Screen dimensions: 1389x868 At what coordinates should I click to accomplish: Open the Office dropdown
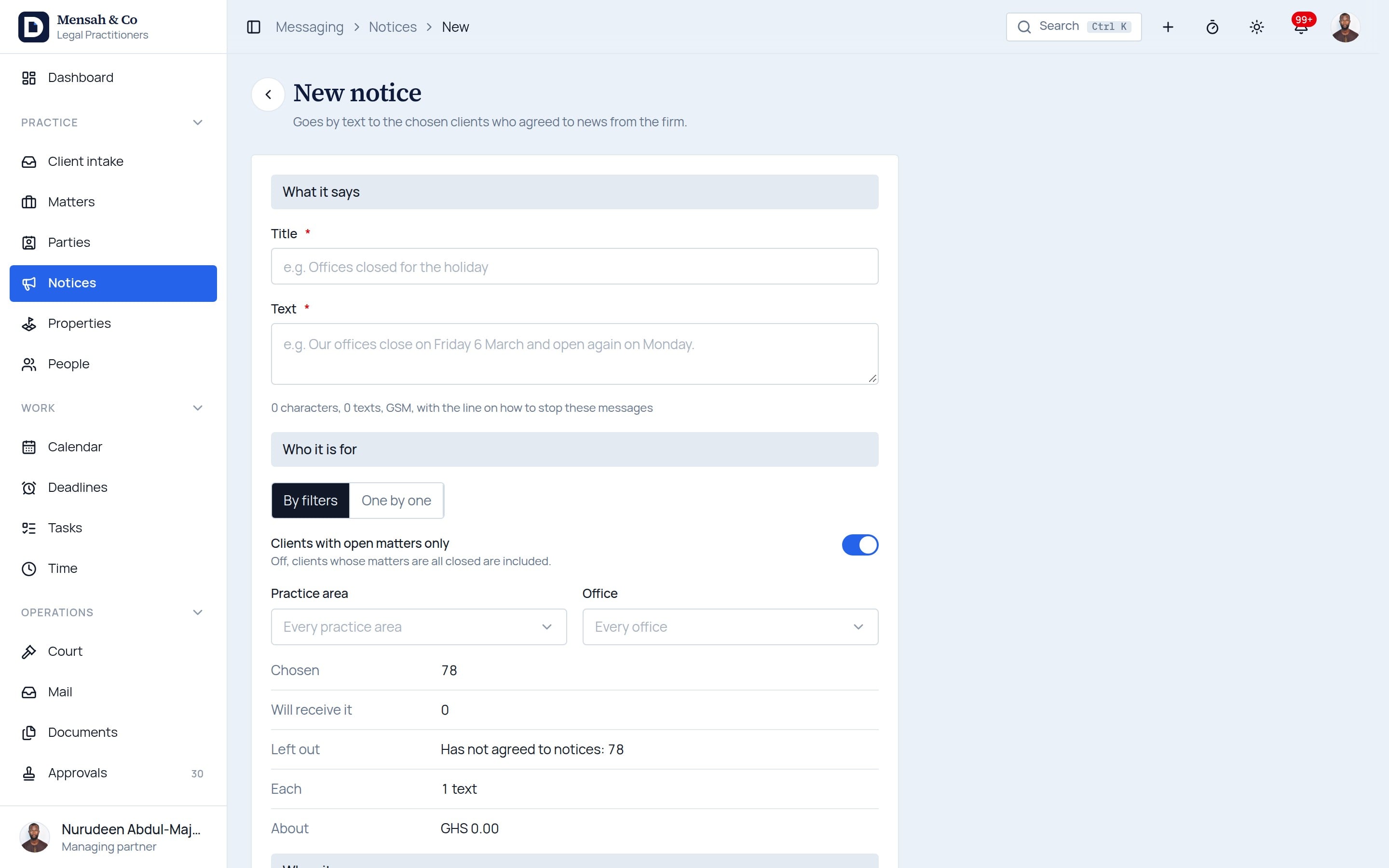point(730,627)
